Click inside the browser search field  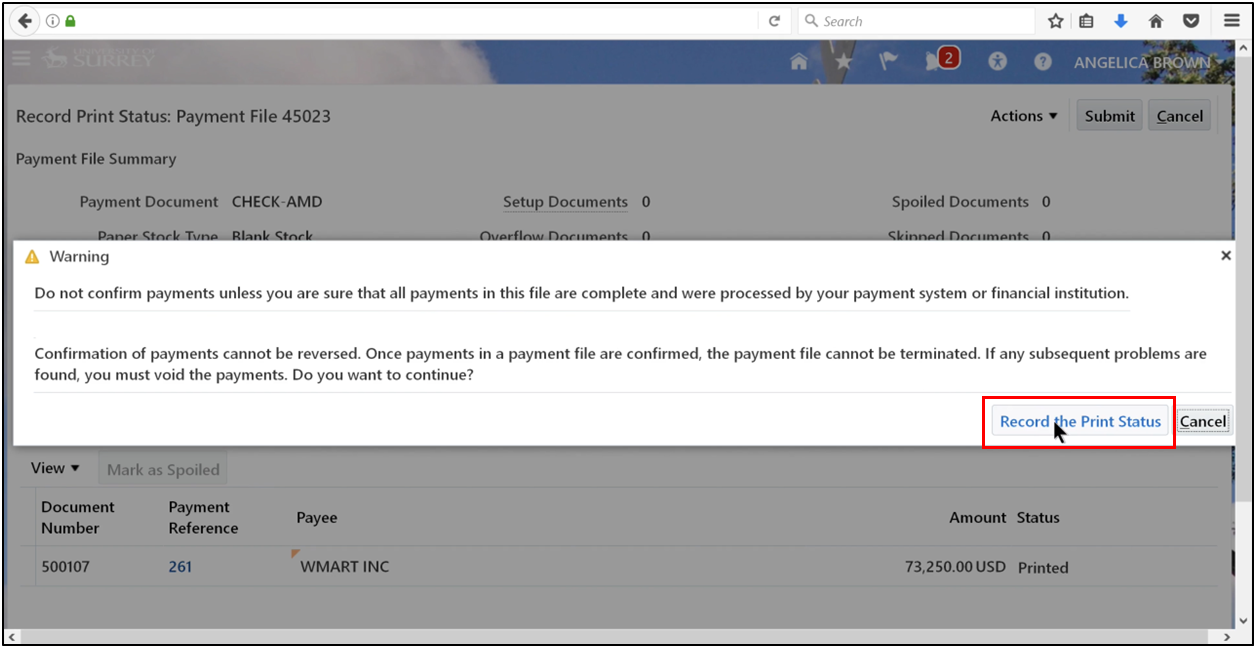coord(915,20)
